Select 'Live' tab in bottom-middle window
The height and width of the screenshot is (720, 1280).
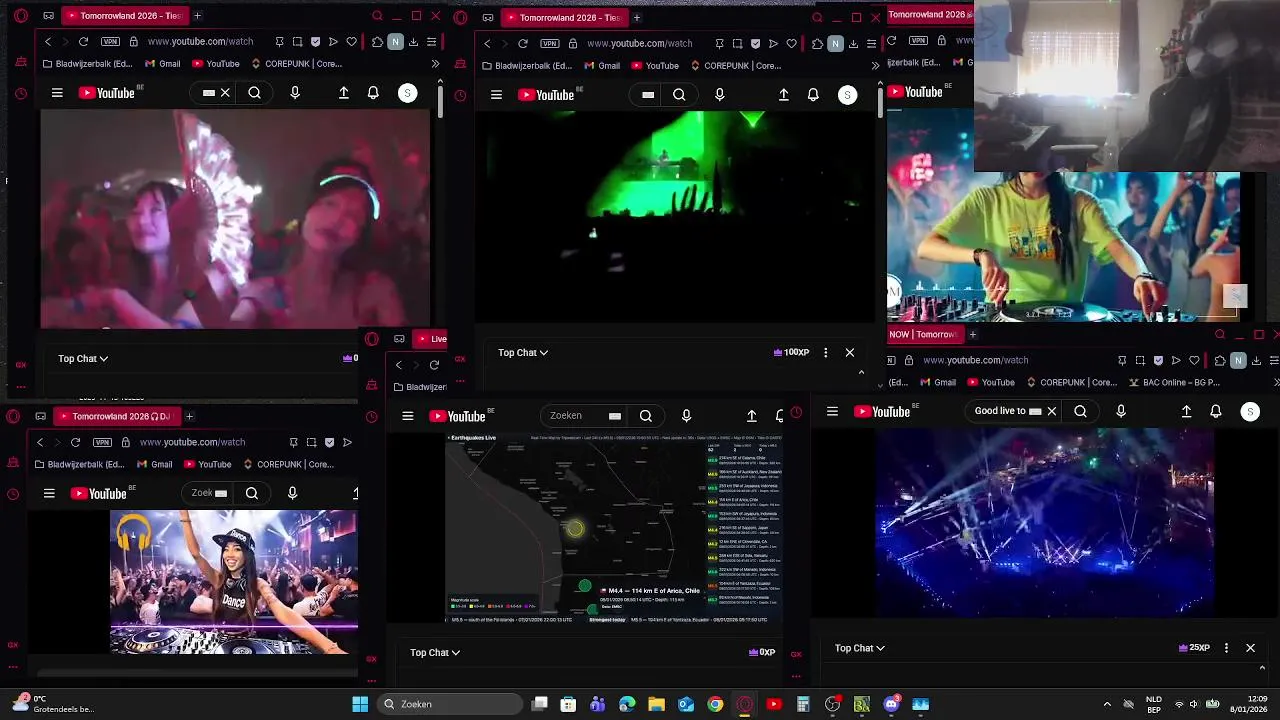point(431,338)
